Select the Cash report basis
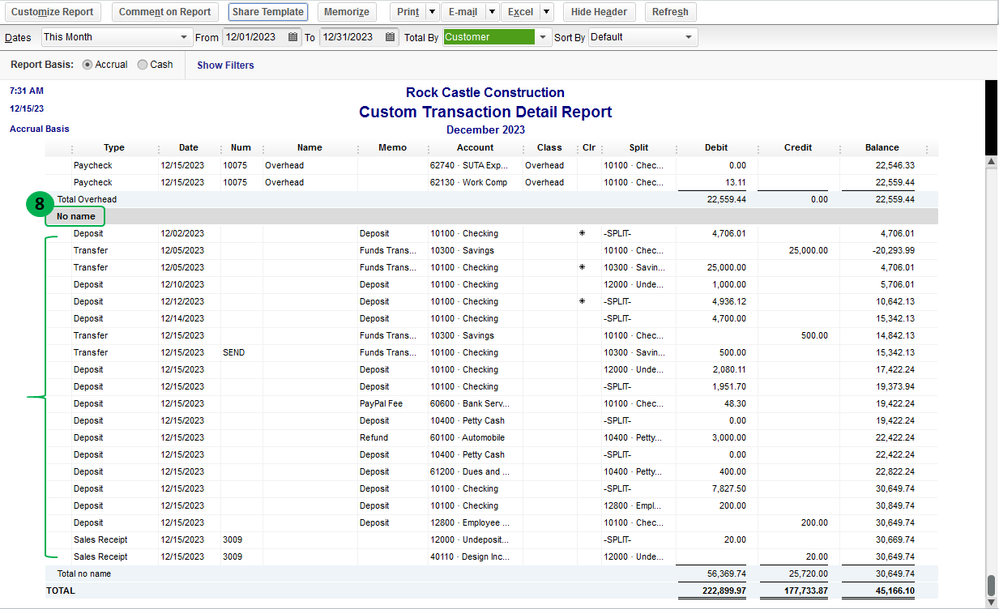This screenshot has width=999, height=609. point(143,65)
